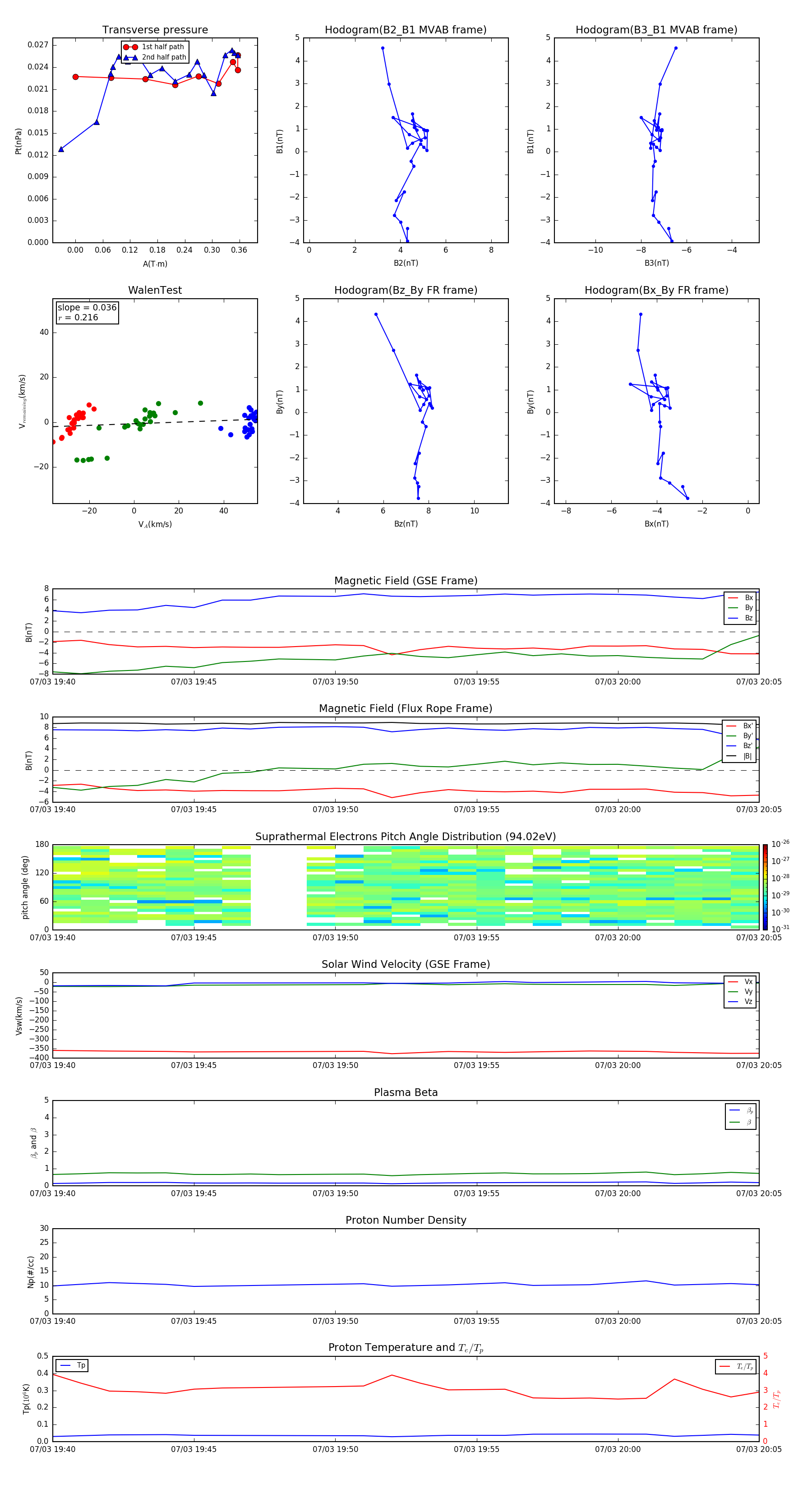Click the 'V_A(km/s)' x-axis label

[x=155, y=524]
